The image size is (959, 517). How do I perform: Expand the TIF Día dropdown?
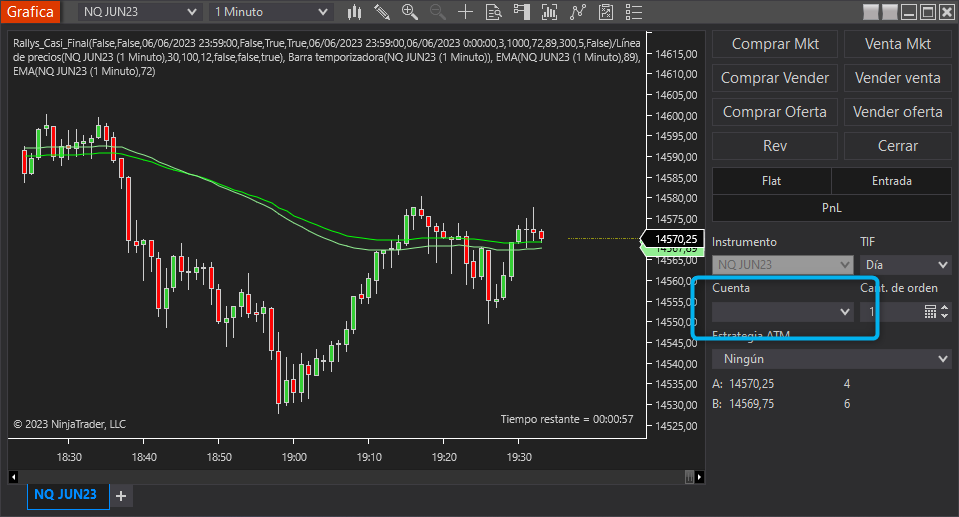[x=905, y=265]
